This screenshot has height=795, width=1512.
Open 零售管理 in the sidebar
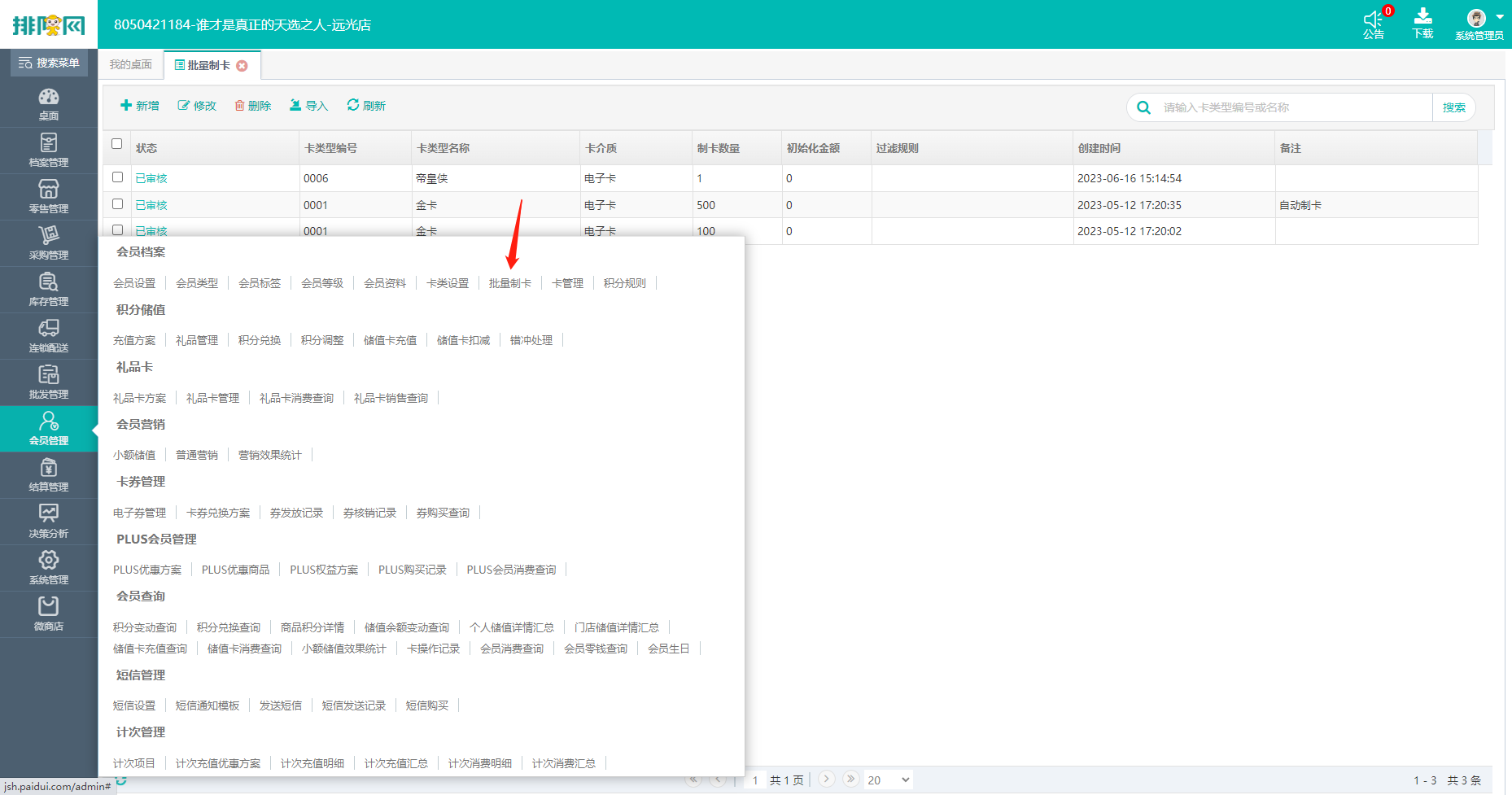[x=49, y=197]
